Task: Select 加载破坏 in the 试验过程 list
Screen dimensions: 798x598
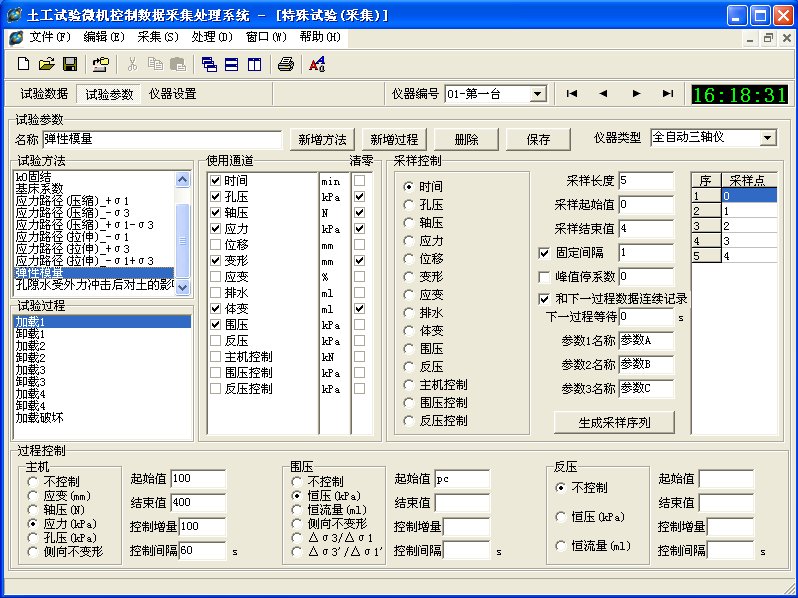Action: pyautogui.click(x=42, y=417)
